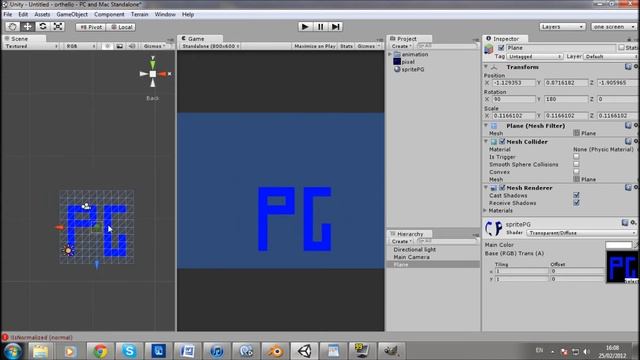Viewport: 640px width, 360px height.
Task: Open the Transparent/Diffuse shader dropdown
Action: tap(582, 233)
